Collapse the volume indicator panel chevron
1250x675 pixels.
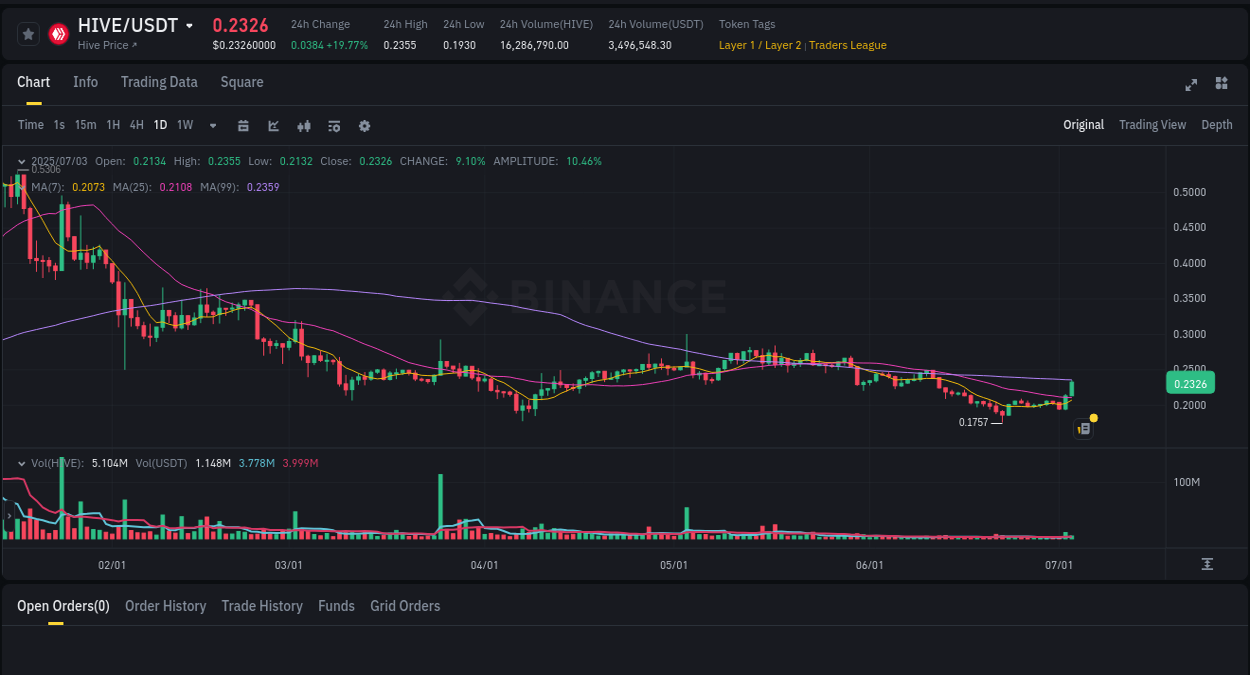click(x=20, y=462)
